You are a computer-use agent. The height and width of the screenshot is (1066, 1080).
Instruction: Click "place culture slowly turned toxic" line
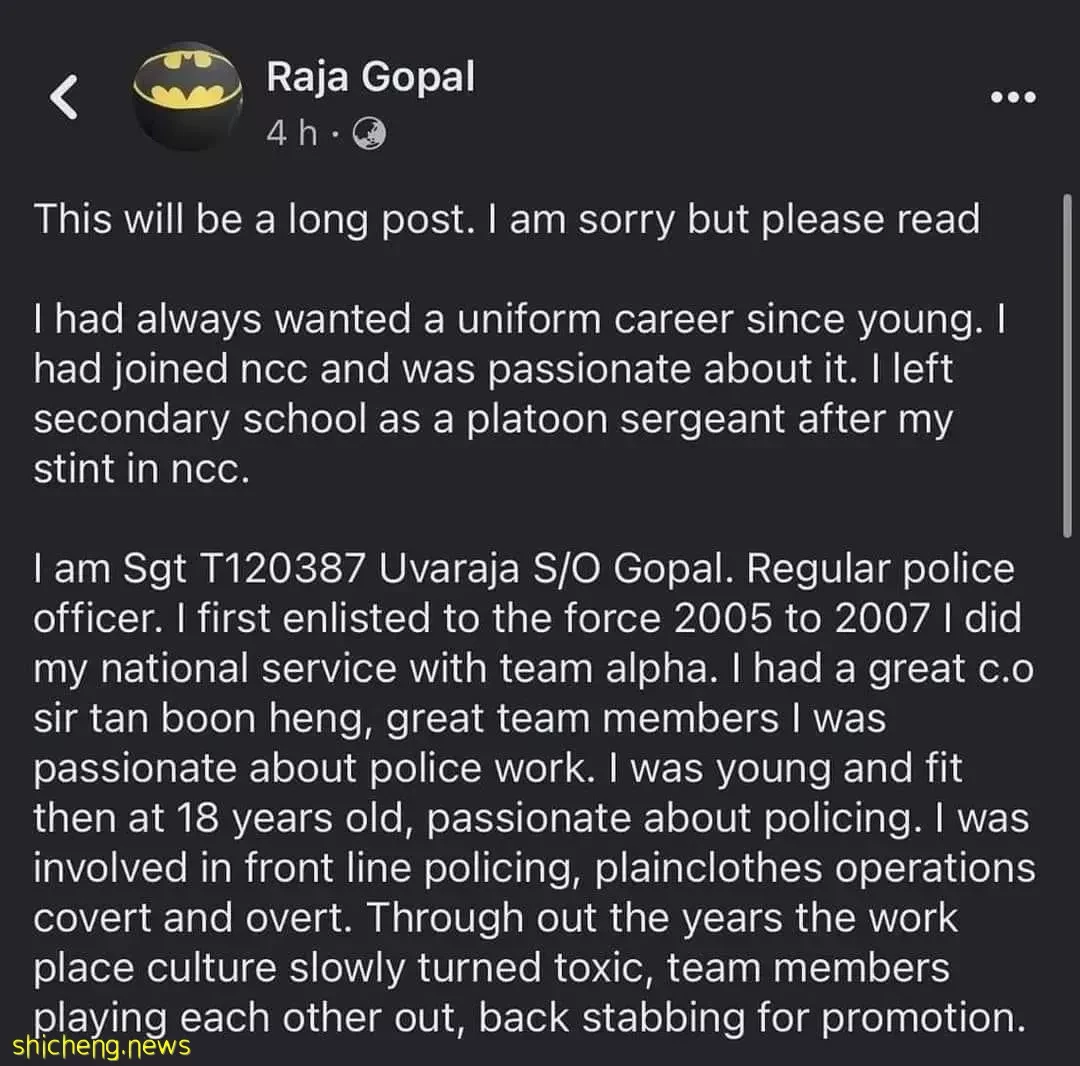[x=343, y=969]
